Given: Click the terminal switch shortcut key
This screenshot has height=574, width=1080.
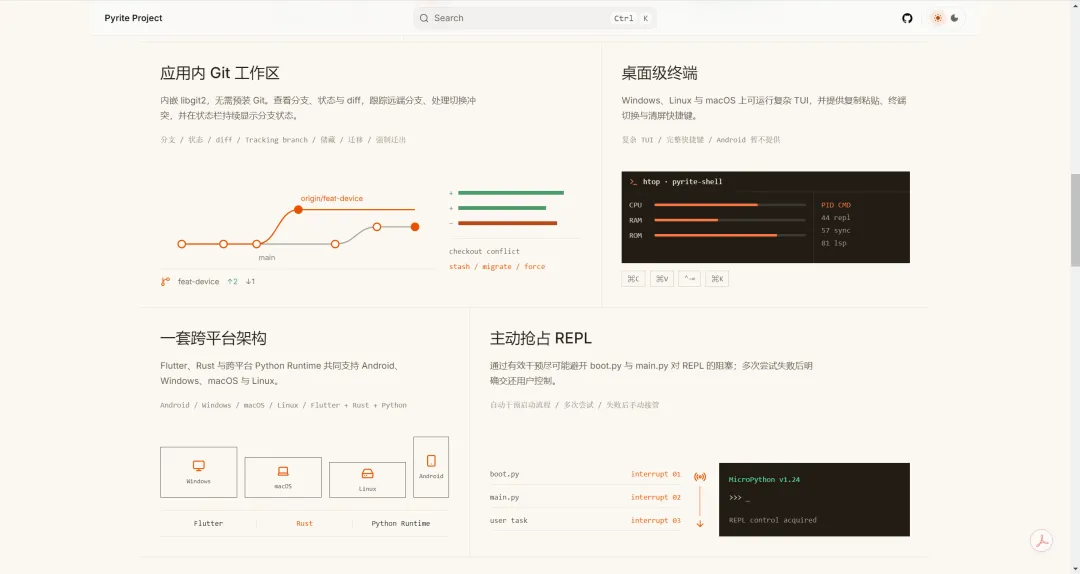Looking at the screenshot, I should point(689,278).
